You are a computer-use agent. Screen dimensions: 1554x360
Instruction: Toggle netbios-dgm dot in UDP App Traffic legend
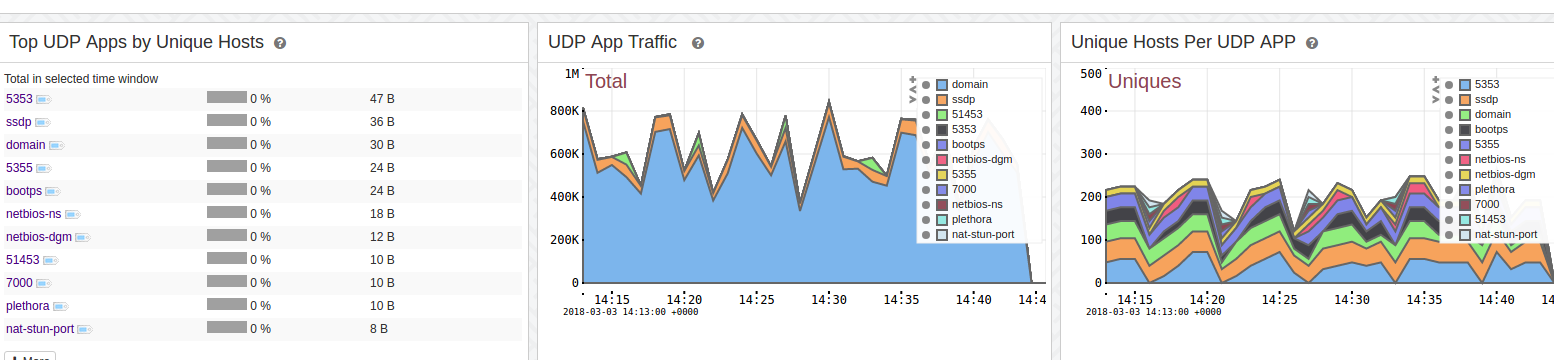point(926,160)
